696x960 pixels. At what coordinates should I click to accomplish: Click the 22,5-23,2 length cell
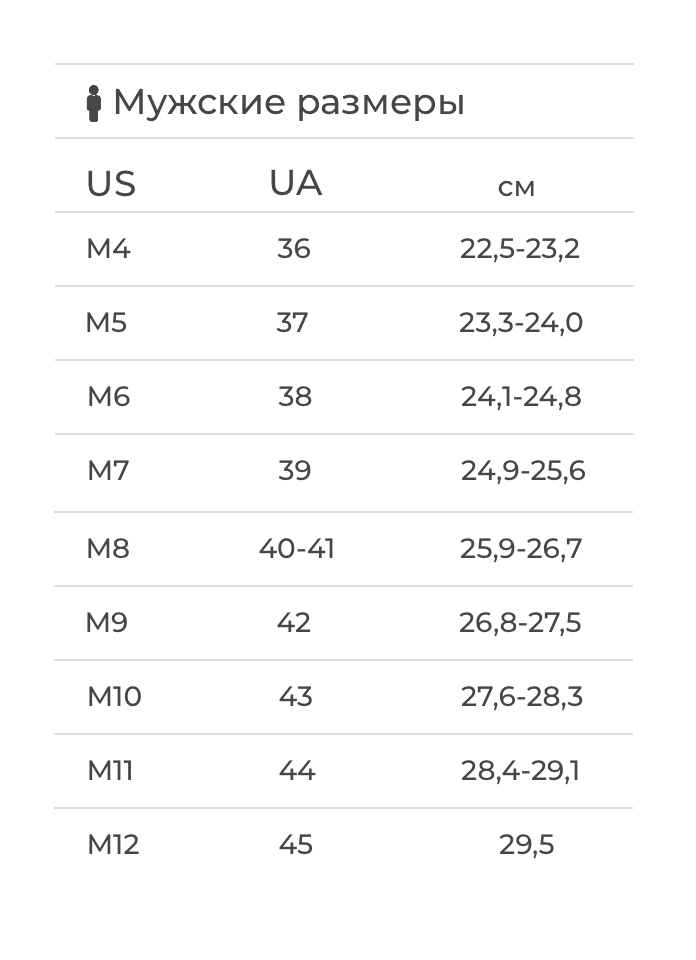[x=520, y=249]
